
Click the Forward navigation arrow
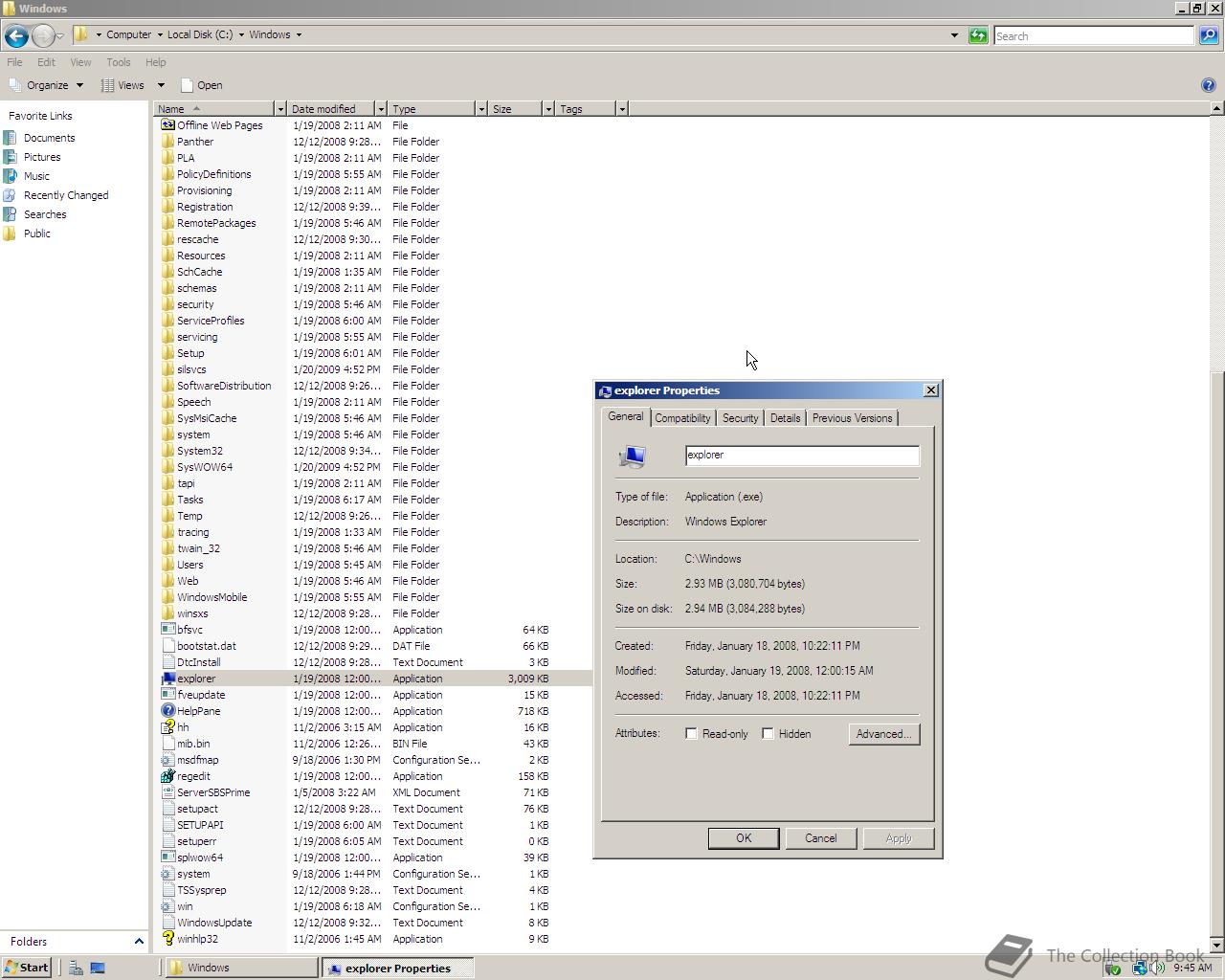point(43,36)
